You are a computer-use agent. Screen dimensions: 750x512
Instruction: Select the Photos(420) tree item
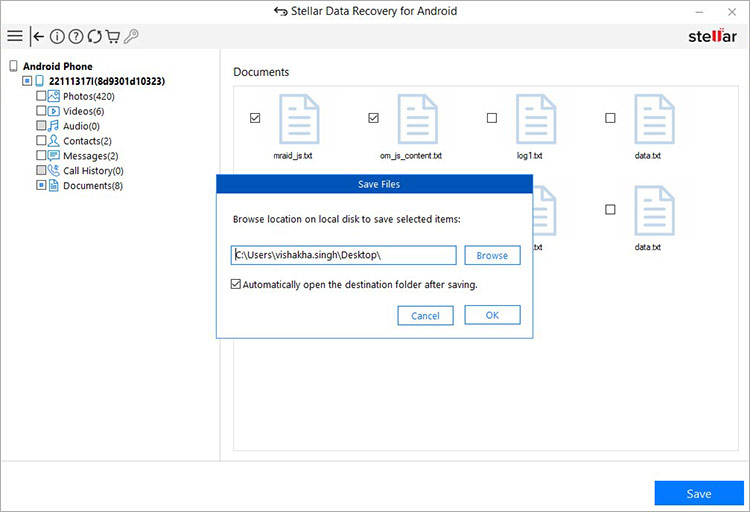pos(89,96)
